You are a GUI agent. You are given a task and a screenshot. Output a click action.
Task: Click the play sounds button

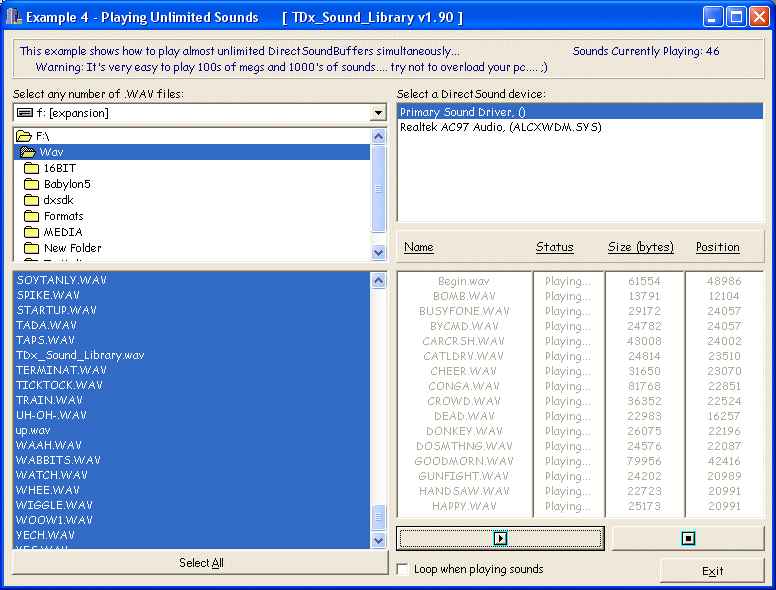pos(500,538)
